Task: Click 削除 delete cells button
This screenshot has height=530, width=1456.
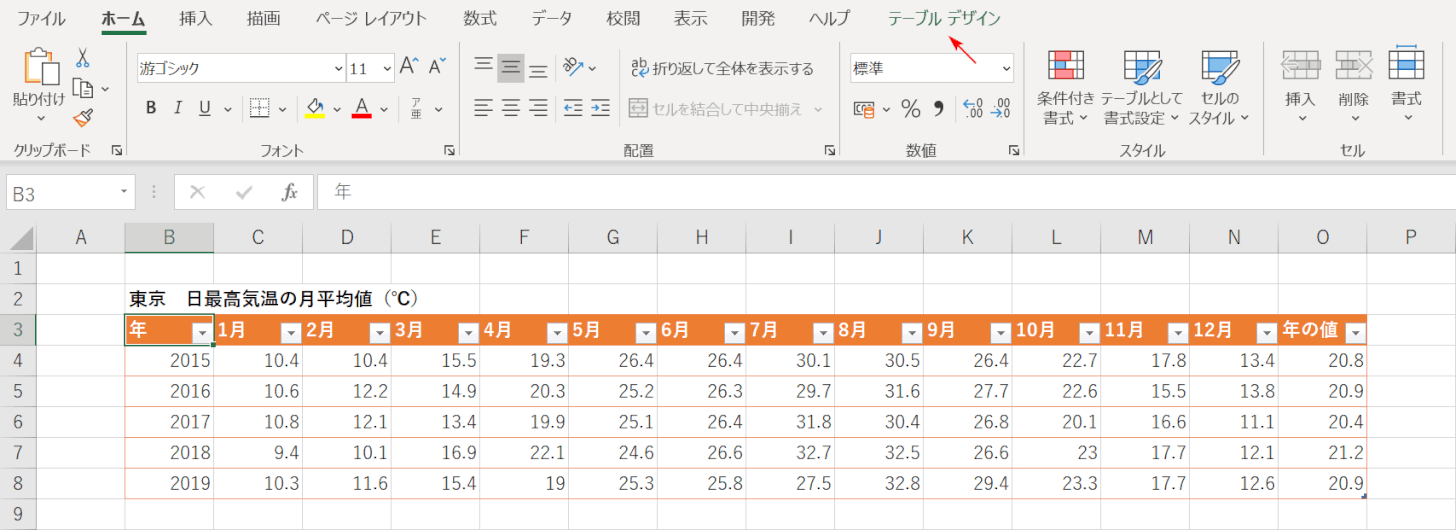Action: 1353,87
